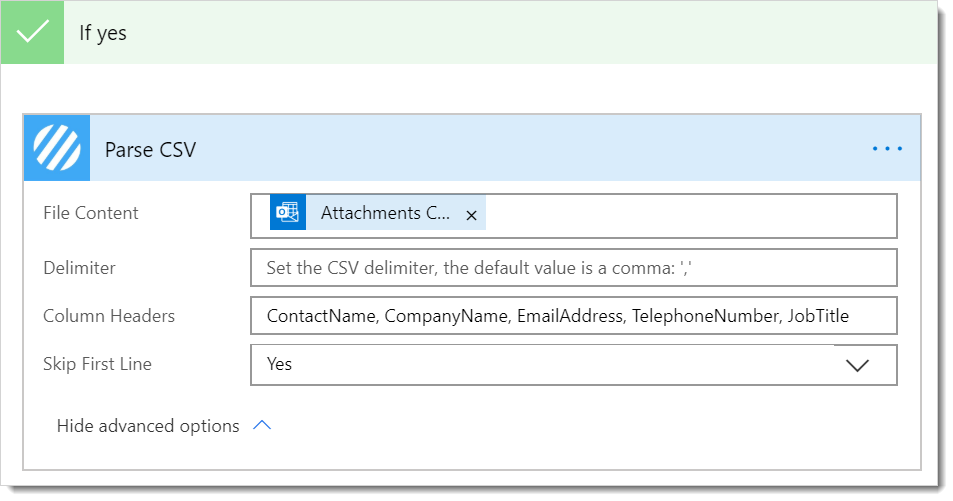Click the Parse CSV action title
This screenshot has height=501, width=953.
point(150,150)
